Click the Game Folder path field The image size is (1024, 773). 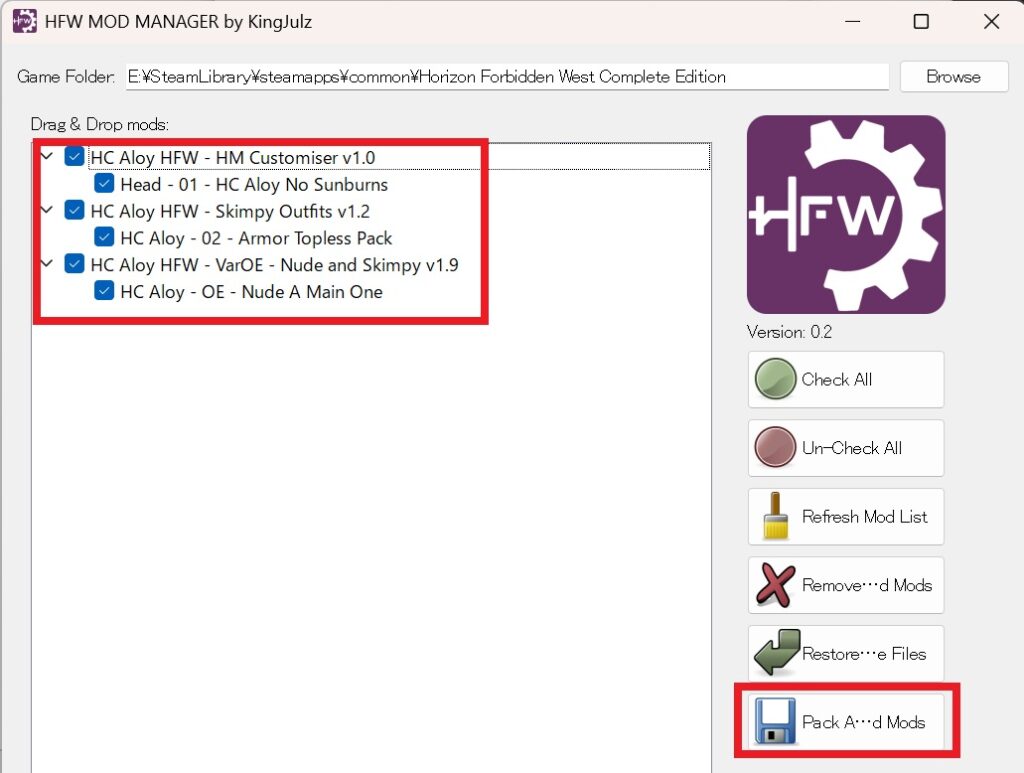(507, 76)
